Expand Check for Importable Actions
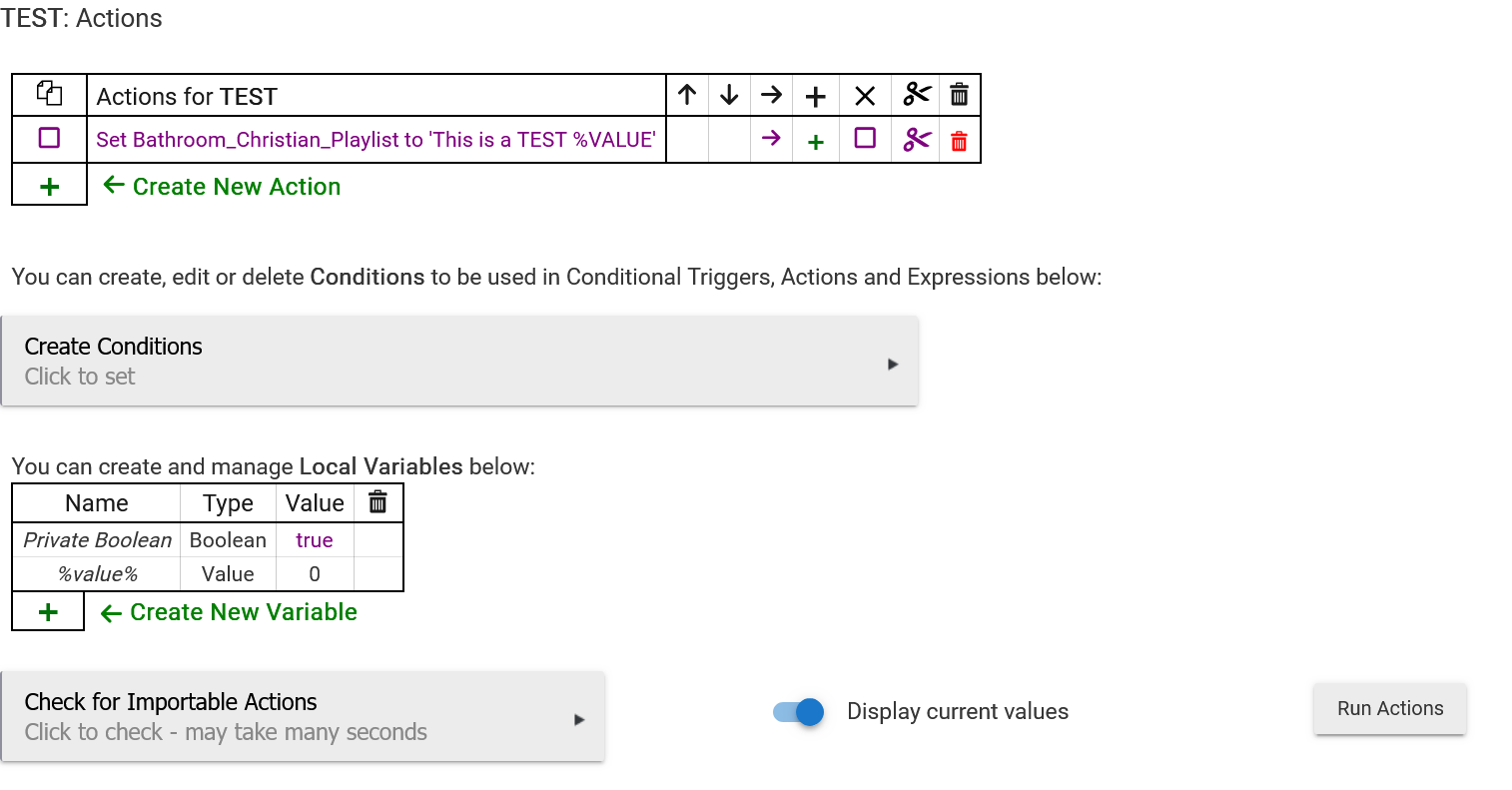Image resolution: width=1512 pixels, height=790 pixels. 303,717
